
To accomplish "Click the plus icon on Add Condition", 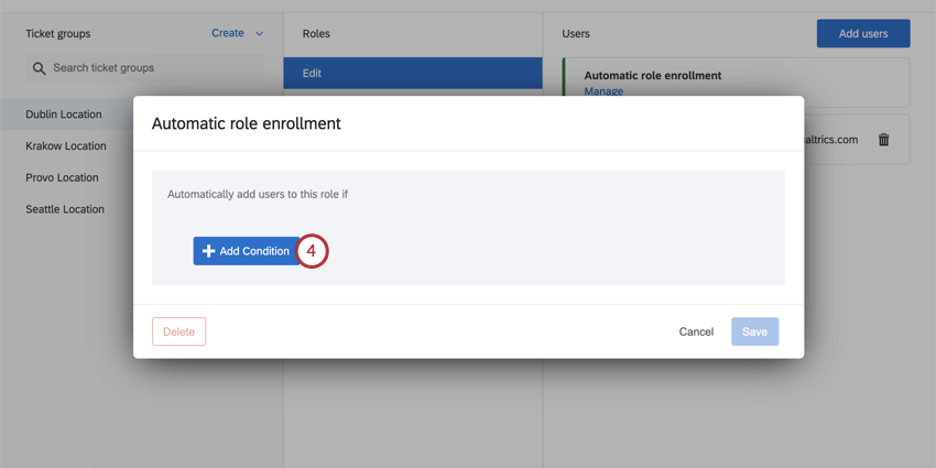I will 208,251.
